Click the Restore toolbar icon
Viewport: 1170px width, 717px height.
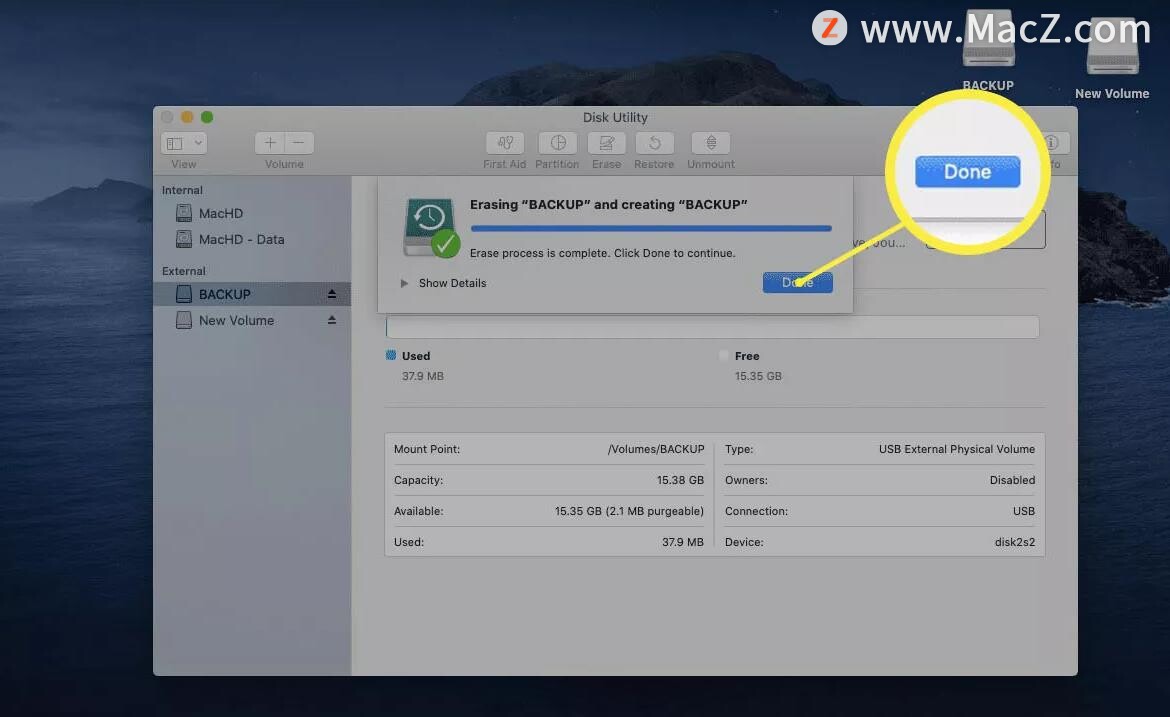click(x=654, y=143)
